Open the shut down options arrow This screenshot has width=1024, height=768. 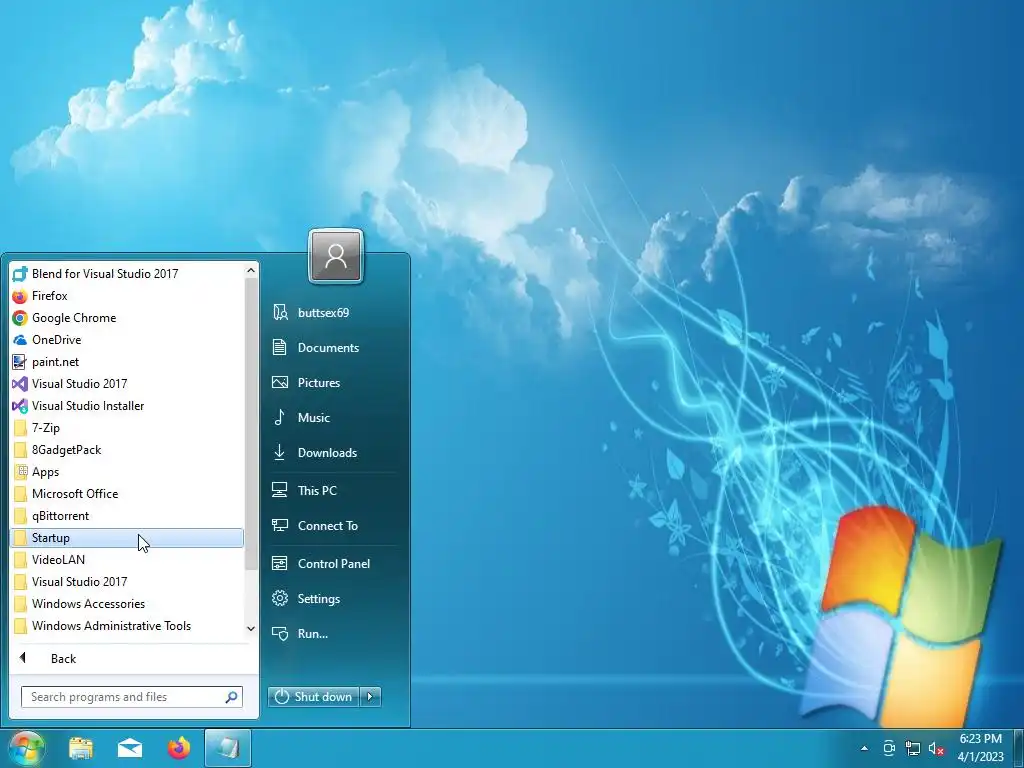(x=370, y=697)
